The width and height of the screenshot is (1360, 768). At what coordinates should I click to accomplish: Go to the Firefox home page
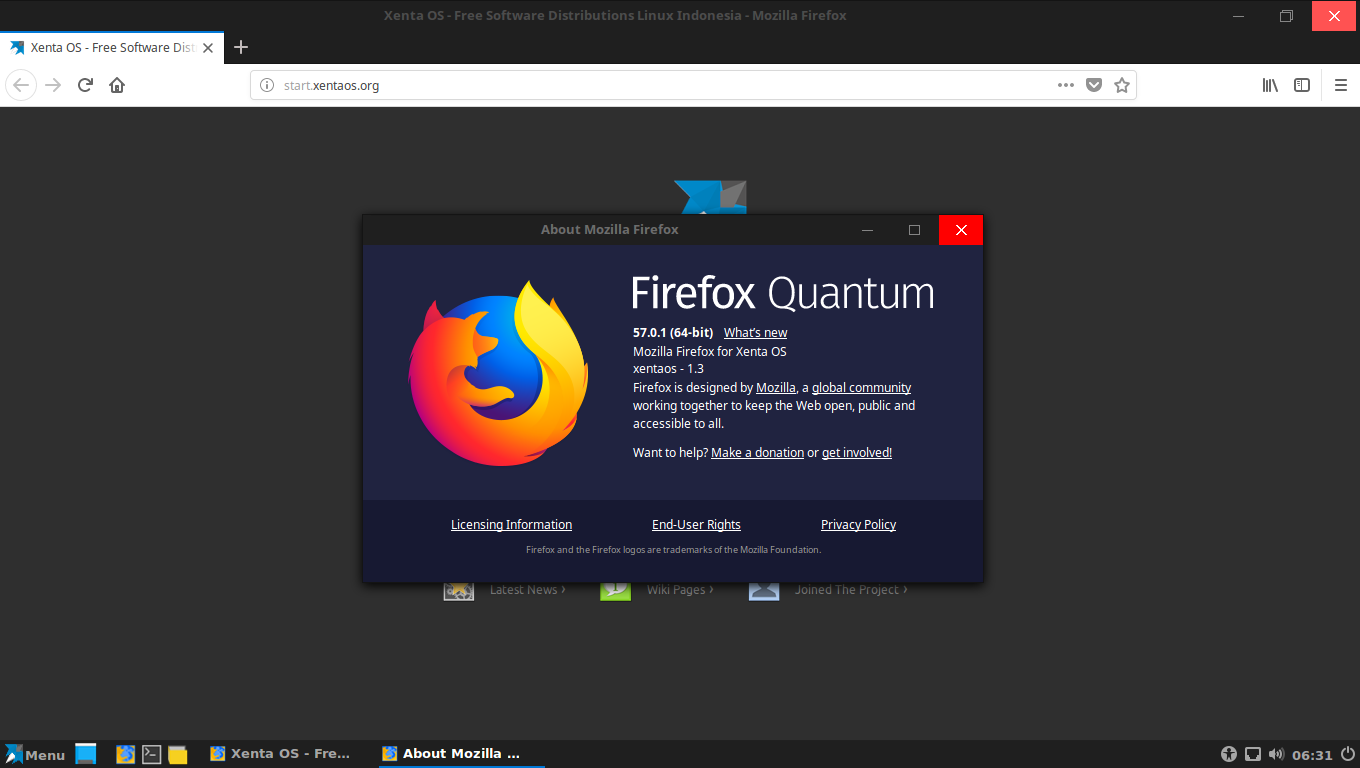[117, 85]
